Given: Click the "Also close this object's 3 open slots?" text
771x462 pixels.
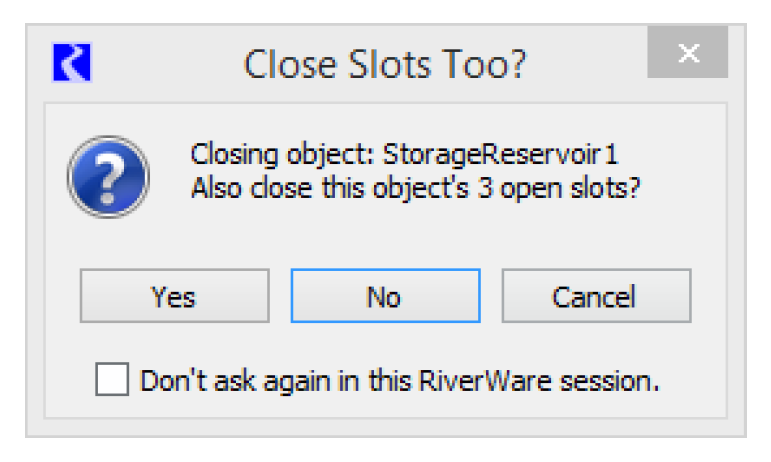Looking at the screenshot, I should pos(415,187).
